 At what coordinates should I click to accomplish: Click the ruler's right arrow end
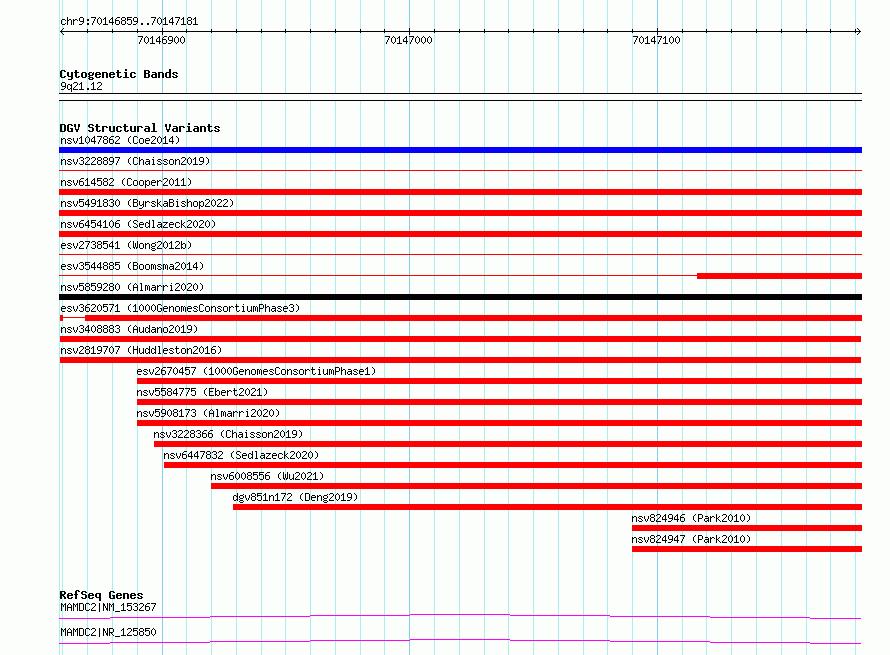click(859, 32)
